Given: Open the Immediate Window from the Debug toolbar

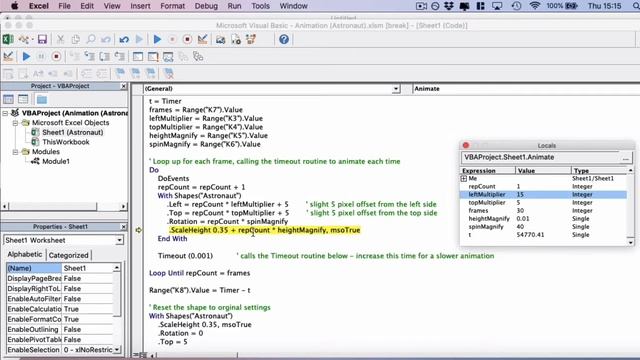Looking at the screenshot, I should (x=153, y=56).
